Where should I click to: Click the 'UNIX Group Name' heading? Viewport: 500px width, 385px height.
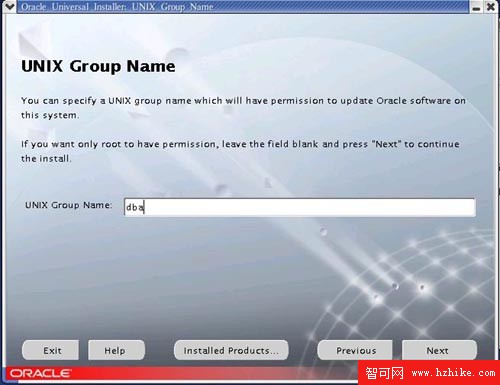tap(98, 66)
